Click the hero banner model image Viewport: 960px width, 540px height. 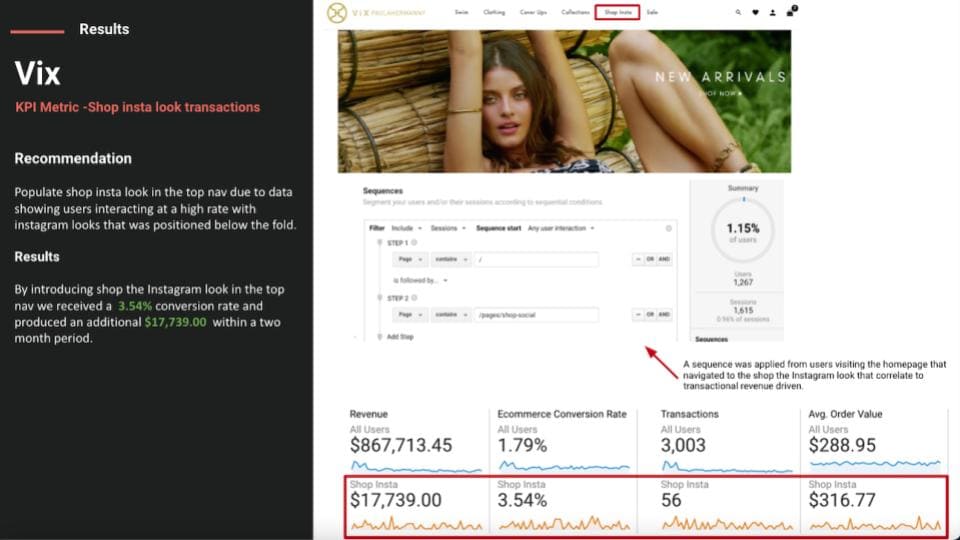tap(564, 102)
